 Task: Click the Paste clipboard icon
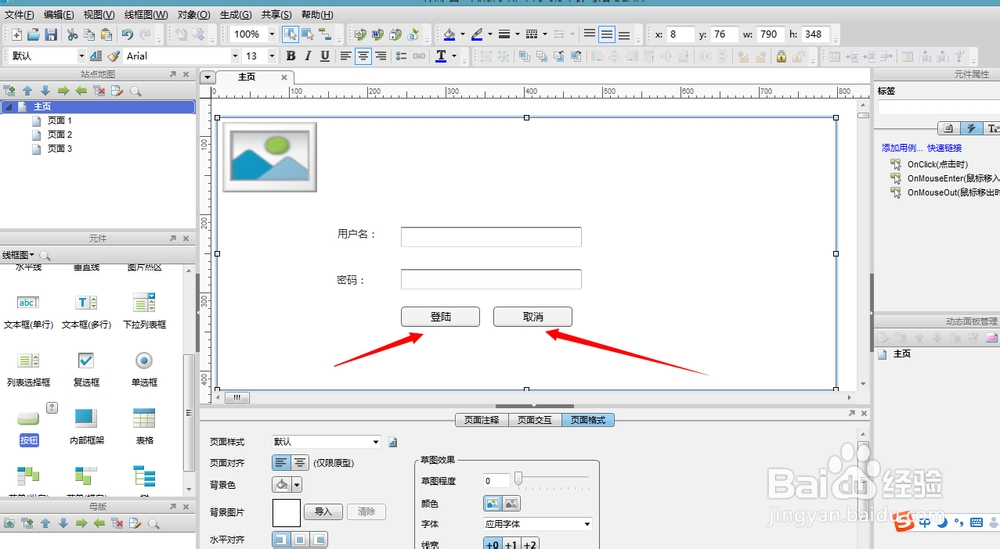(x=107, y=34)
